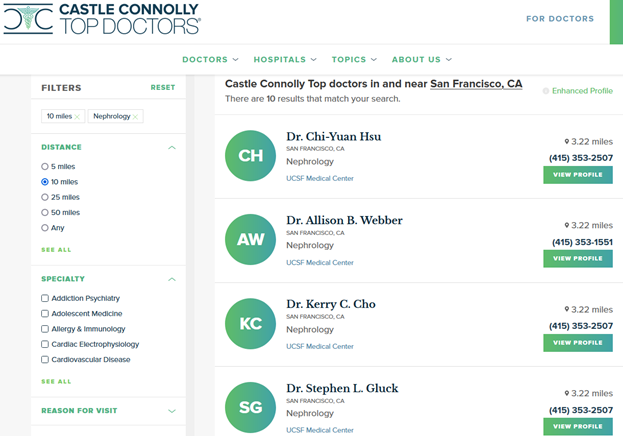Image resolution: width=623 pixels, height=437 pixels.
Task: Click Dr. Webber's phone number (415) 353-1551
Action: tap(582, 242)
